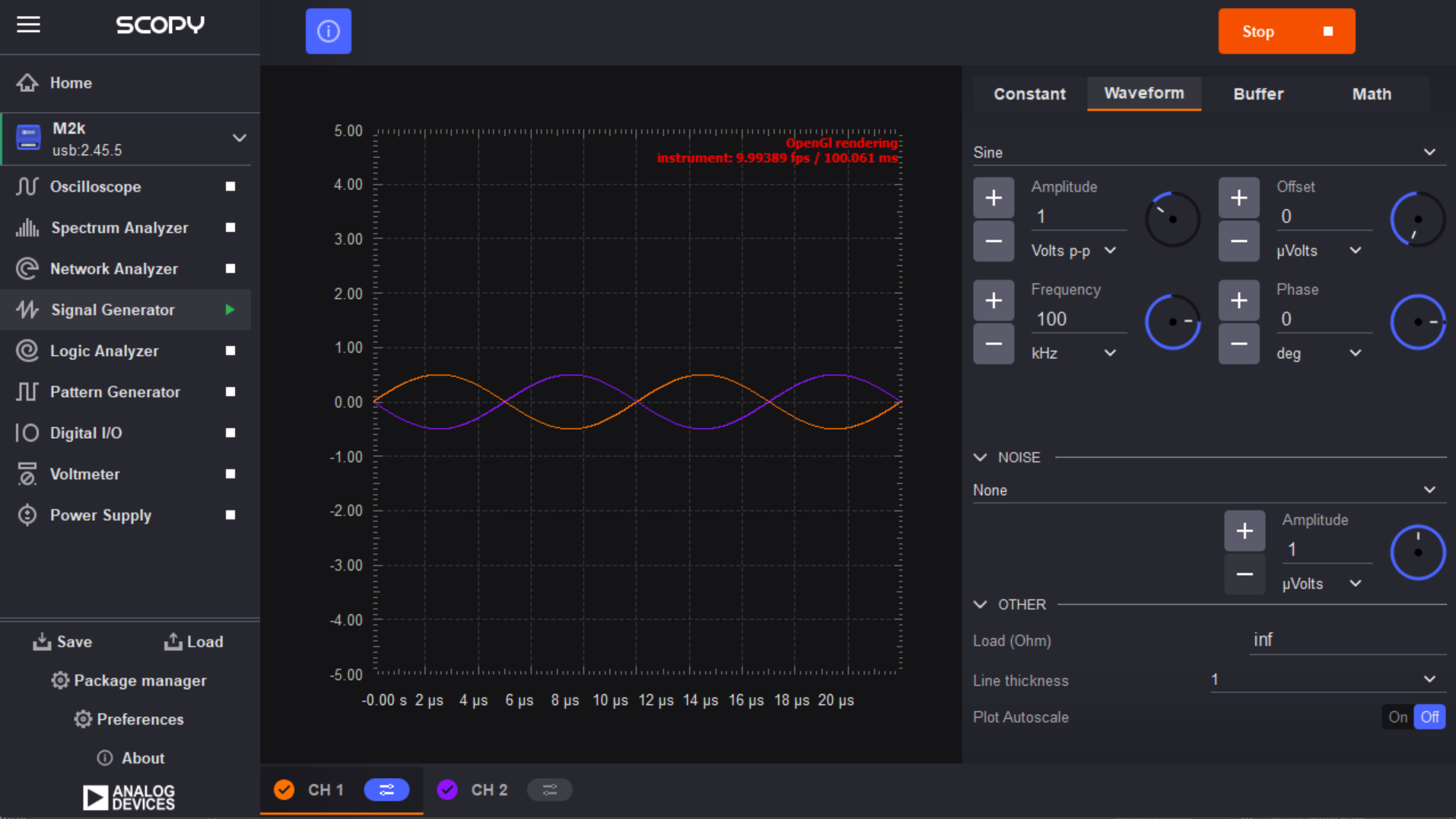Open the Phase deg unit dropdown
The height and width of the screenshot is (819, 1456).
point(1319,353)
